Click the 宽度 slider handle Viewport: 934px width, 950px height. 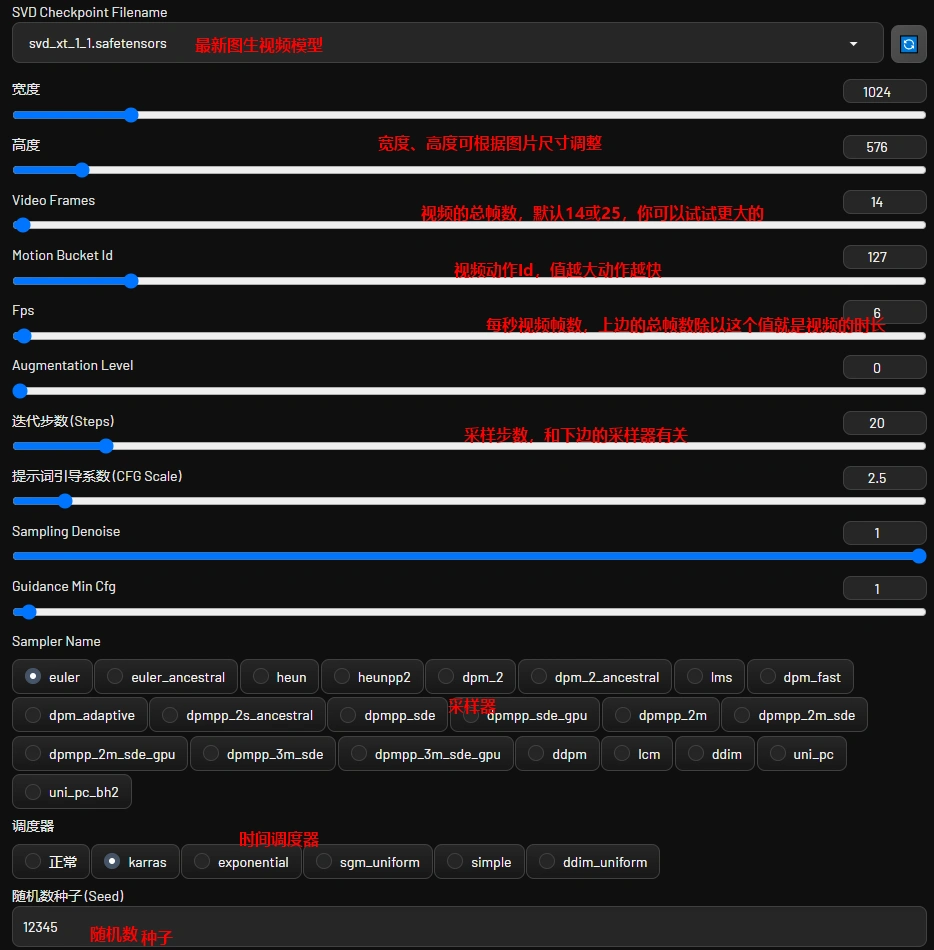tap(131, 115)
